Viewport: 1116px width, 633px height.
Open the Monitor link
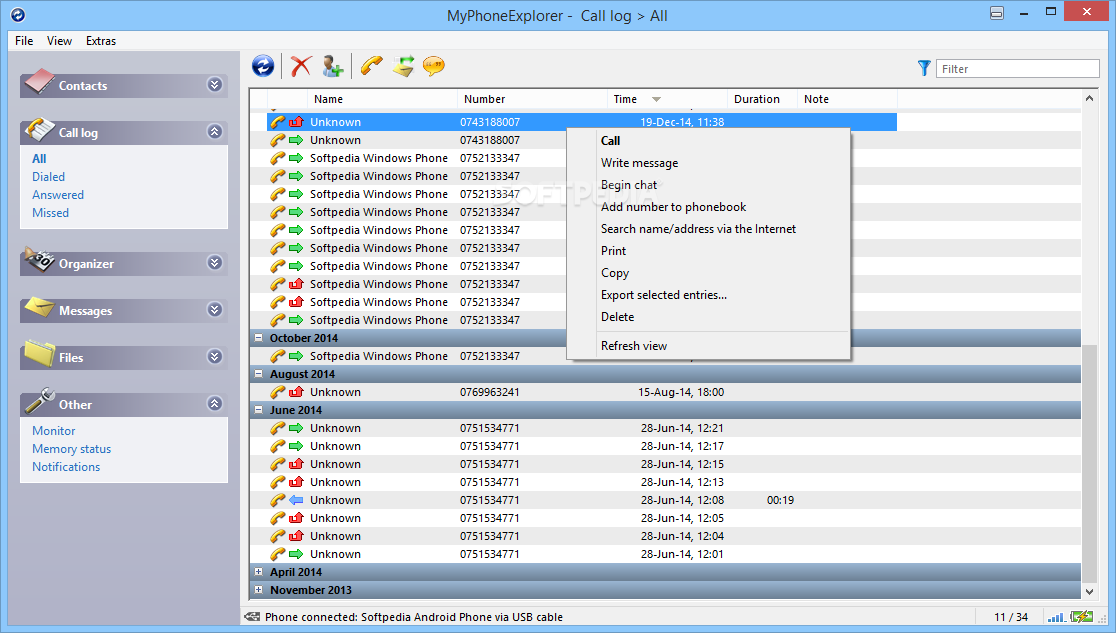click(53, 431)
